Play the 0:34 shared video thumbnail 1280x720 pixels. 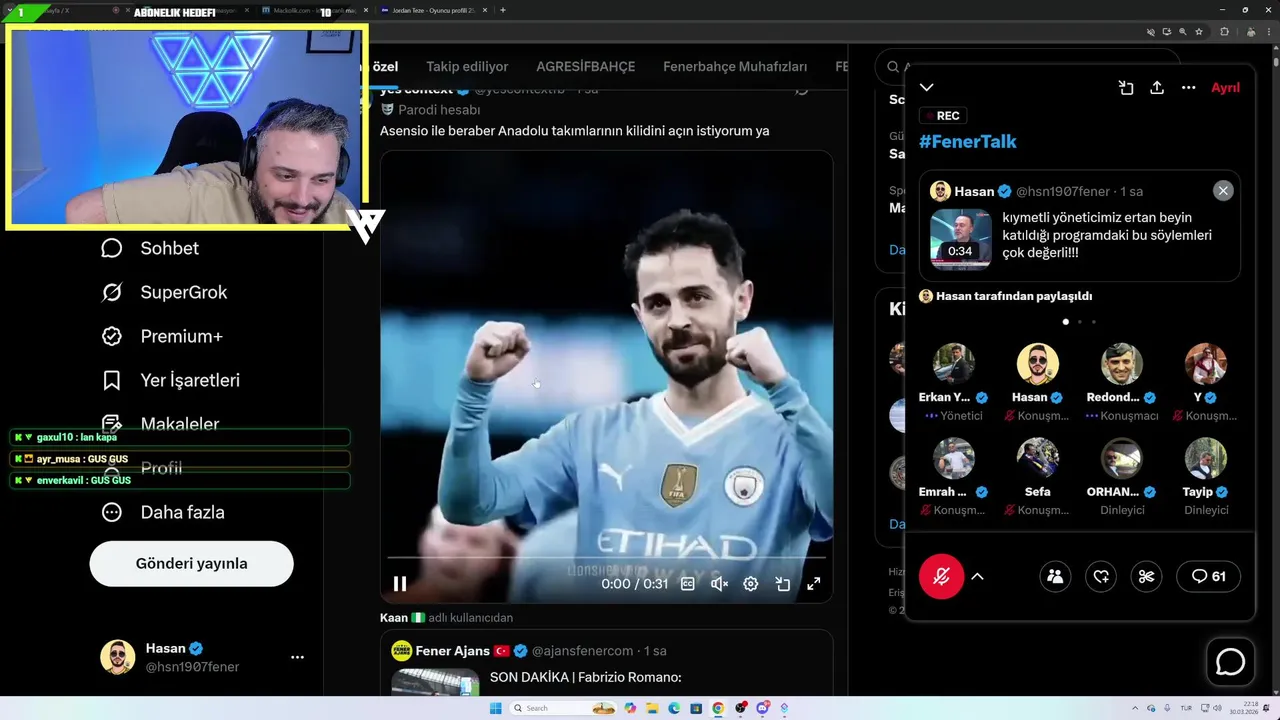pyautogui.click(x=961, y=239)
